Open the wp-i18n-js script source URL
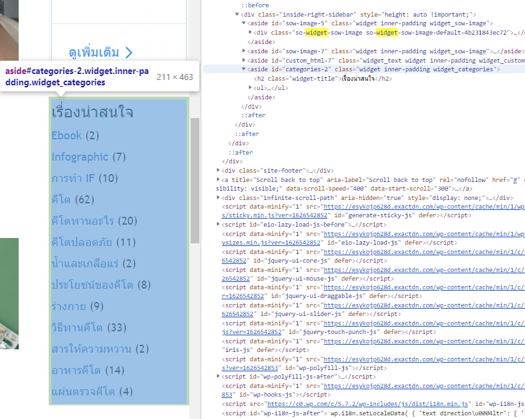Viewport: 525px width, 419px height. pyautogui.click(x=367, y=404)
